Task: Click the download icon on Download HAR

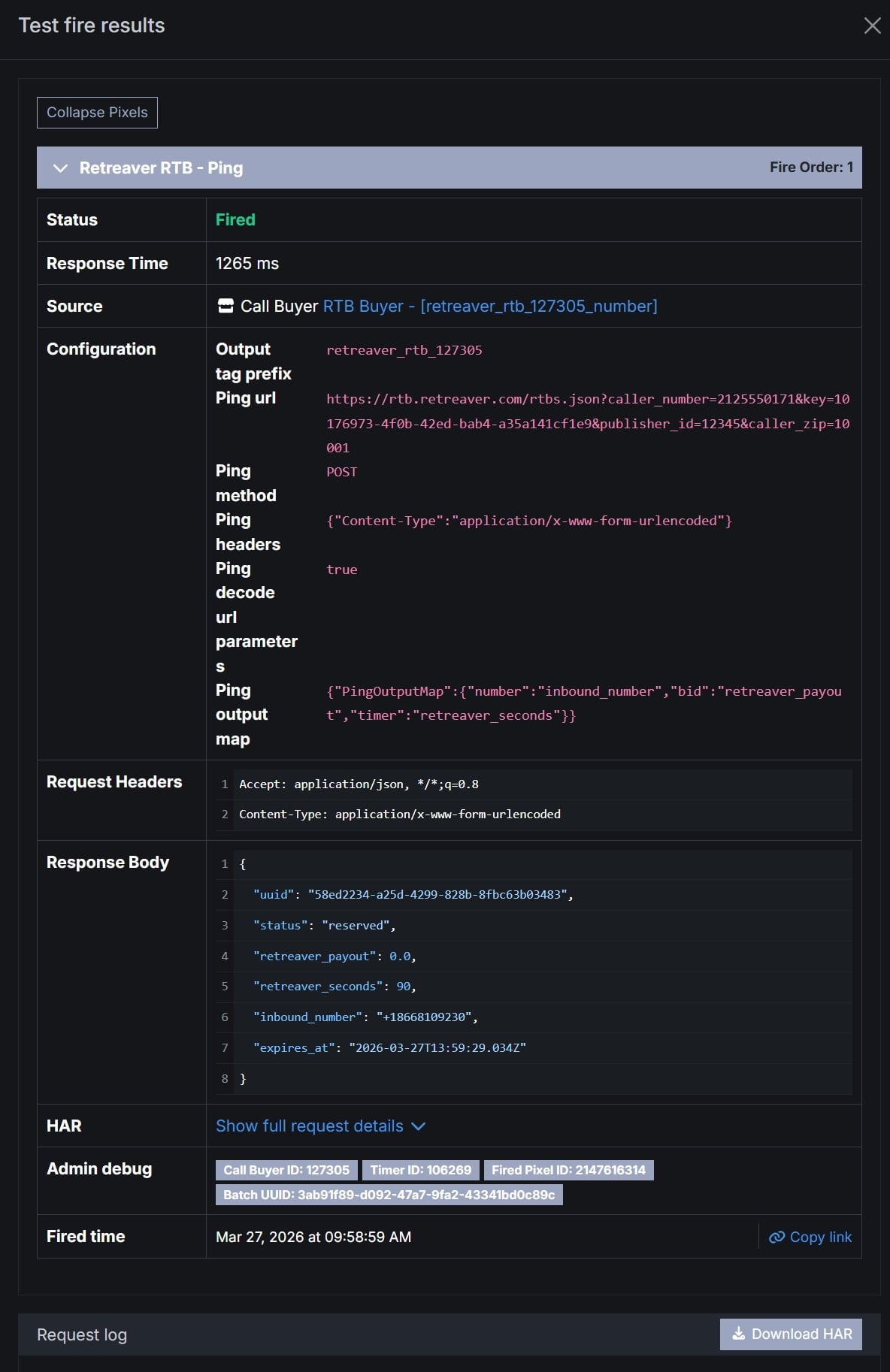Action: pos(739,1333)
